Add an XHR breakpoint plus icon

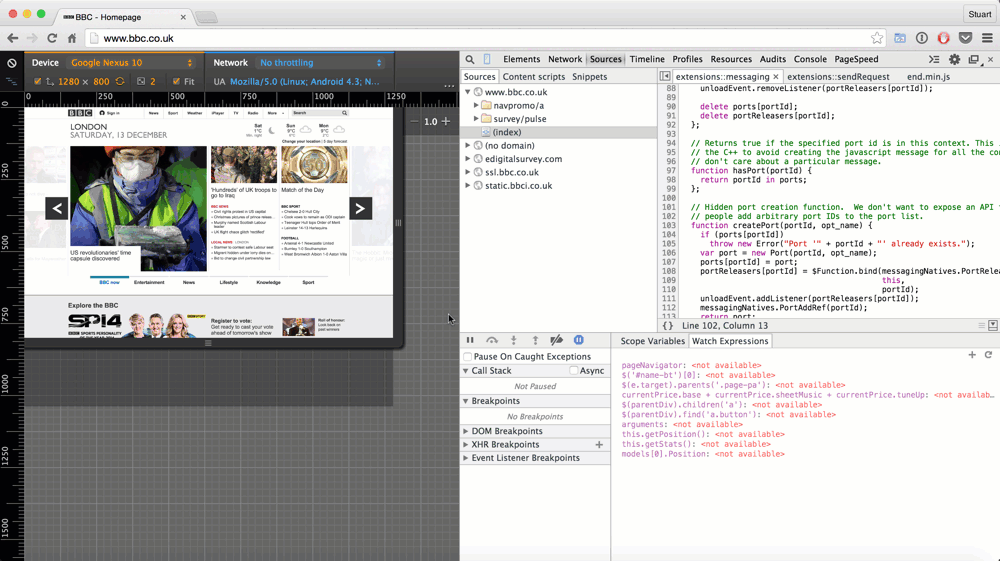pos(599,445)
